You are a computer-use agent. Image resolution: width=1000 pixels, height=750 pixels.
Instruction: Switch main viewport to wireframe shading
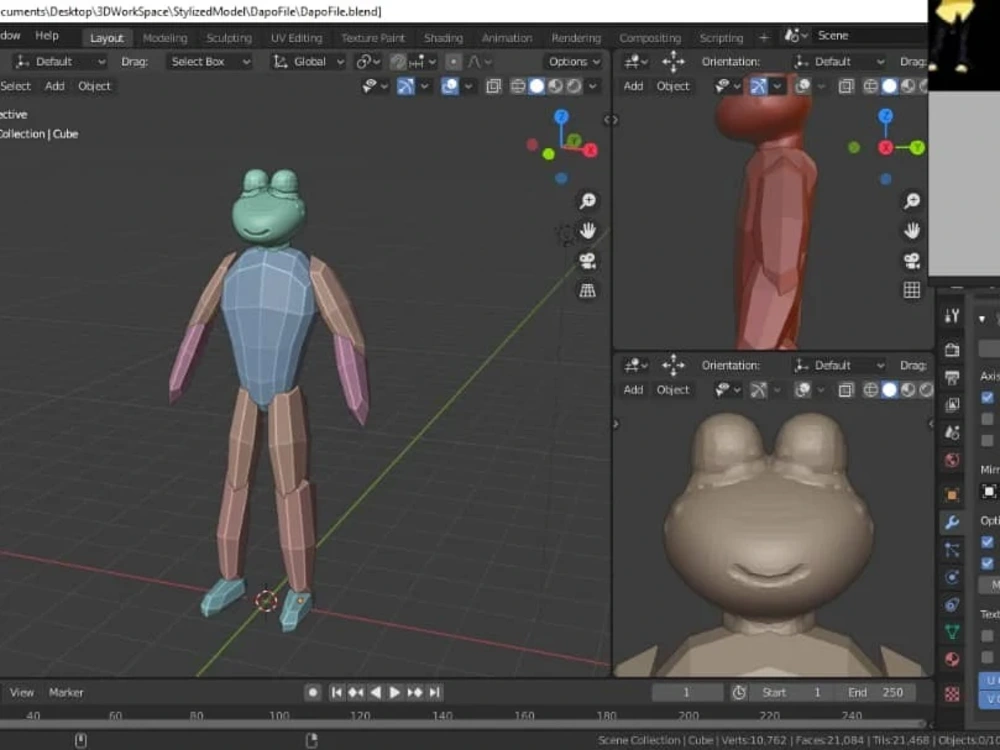[518, 86]
